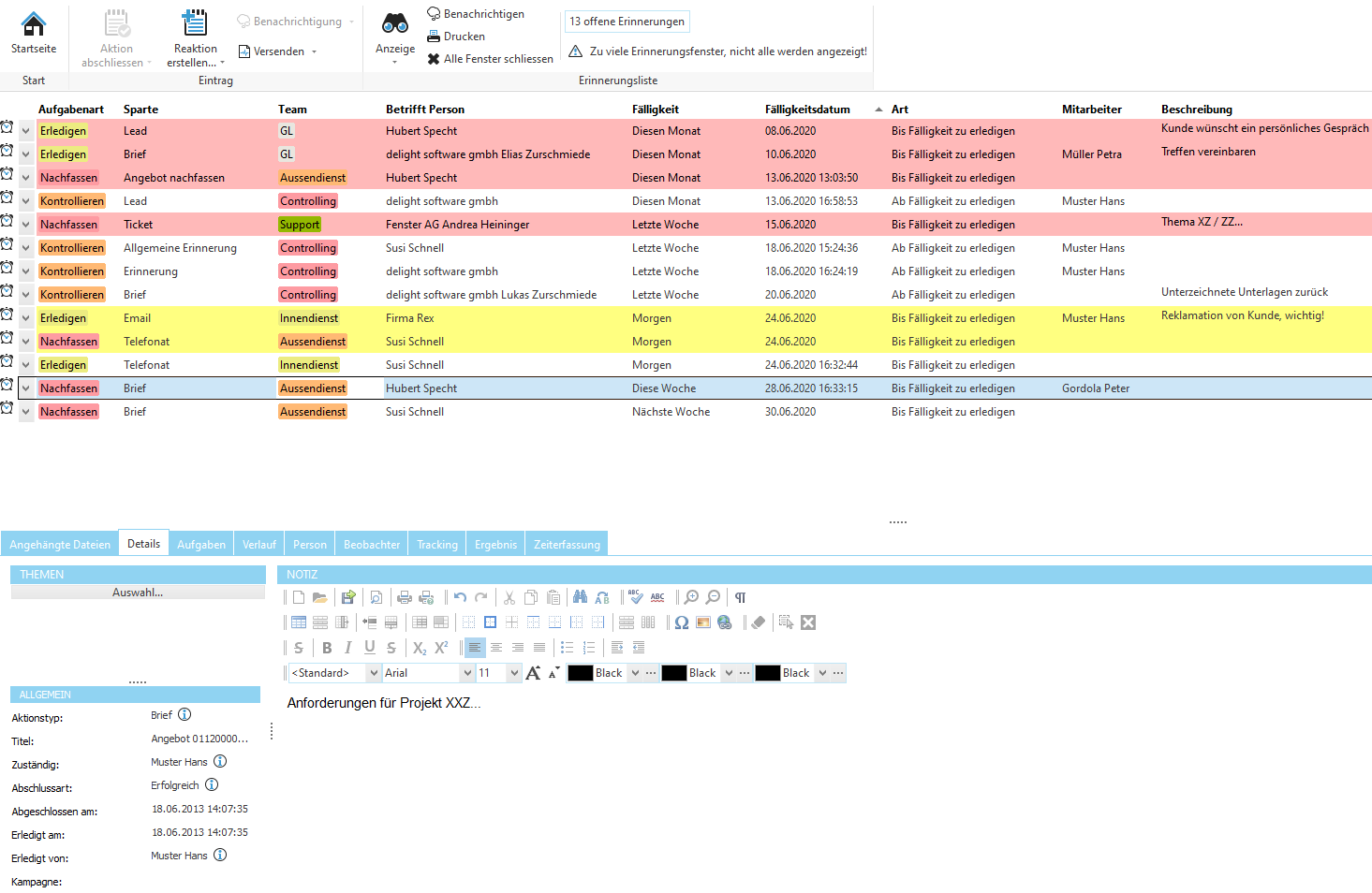Image resolution: width=1372 pixels, height=893 pixels.
Task: Sort by the Fälligkeitsdatum column header
Action: (808, 109)
